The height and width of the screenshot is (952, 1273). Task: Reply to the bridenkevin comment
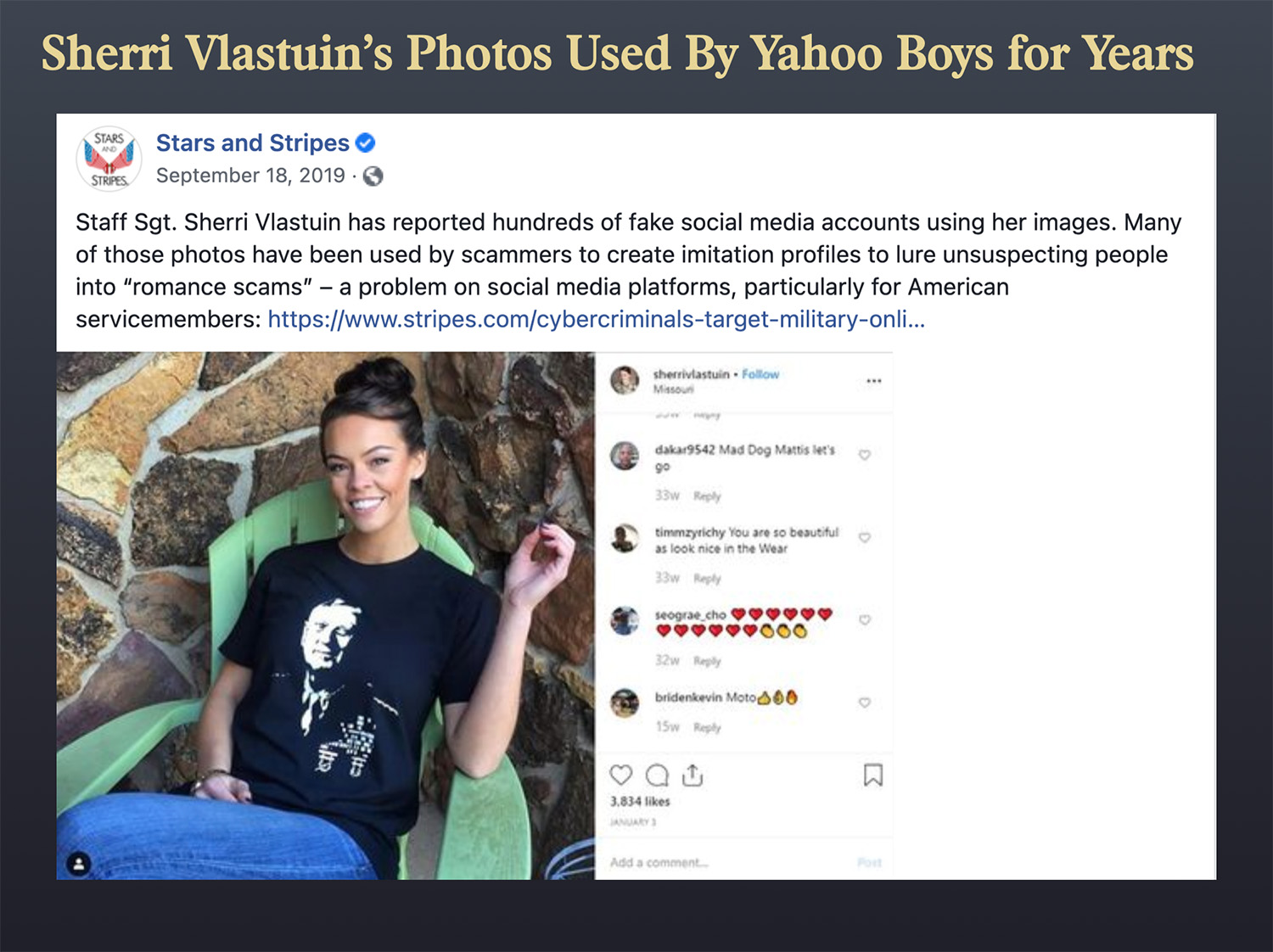tap(707, 727)
